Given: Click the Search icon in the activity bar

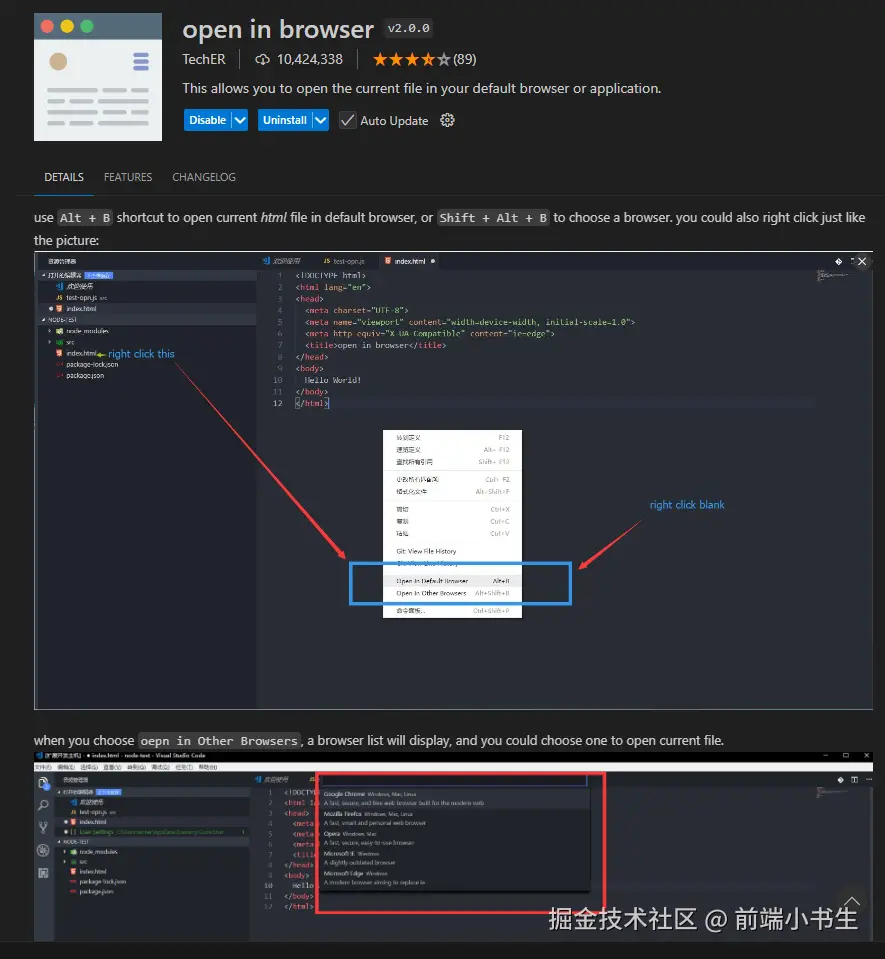Looking at the screenshot, I should click(41, 804).
